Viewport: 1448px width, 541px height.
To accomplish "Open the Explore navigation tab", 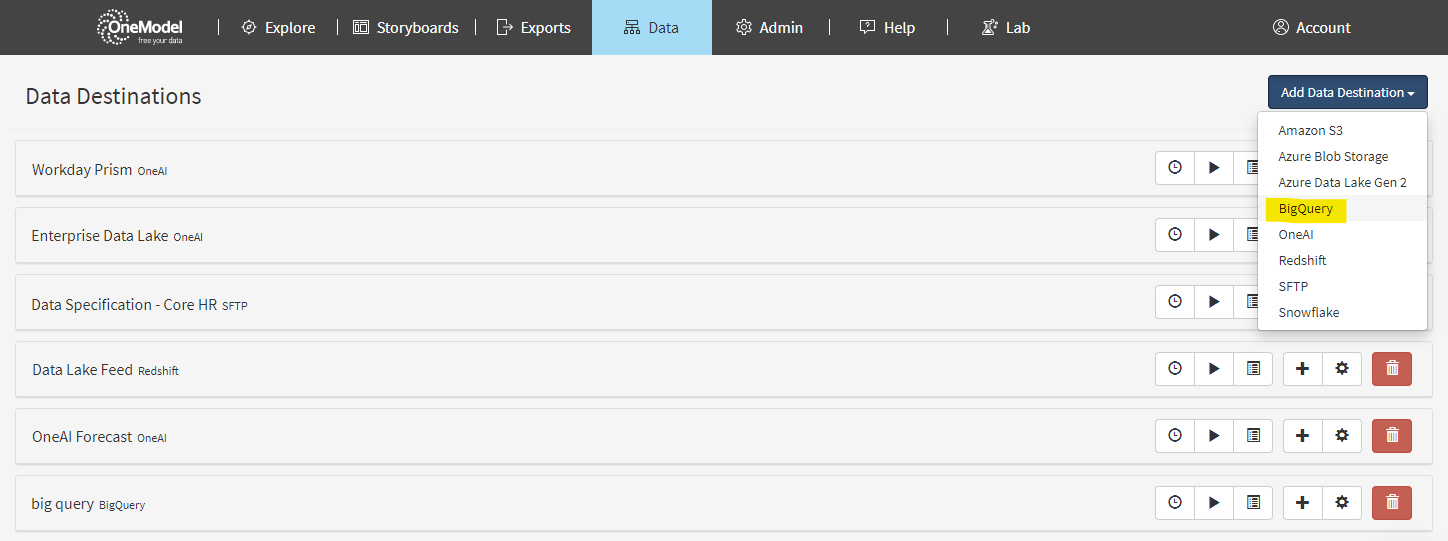I will [278, 27].
